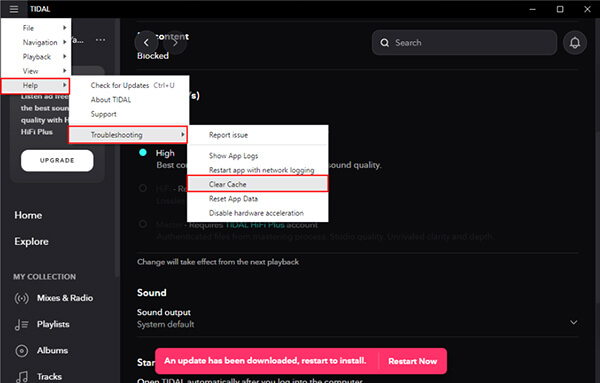Click Restart Now in update banner

coord(412,361)
